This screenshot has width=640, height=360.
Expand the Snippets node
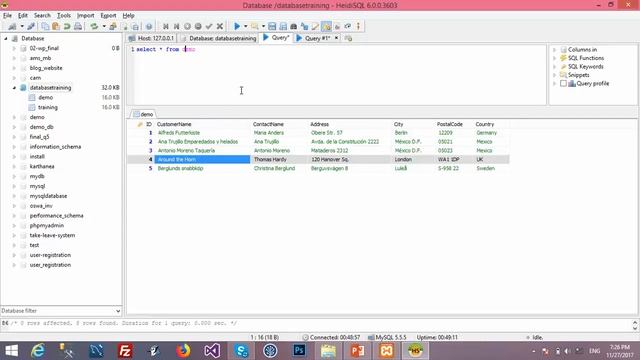555,75
